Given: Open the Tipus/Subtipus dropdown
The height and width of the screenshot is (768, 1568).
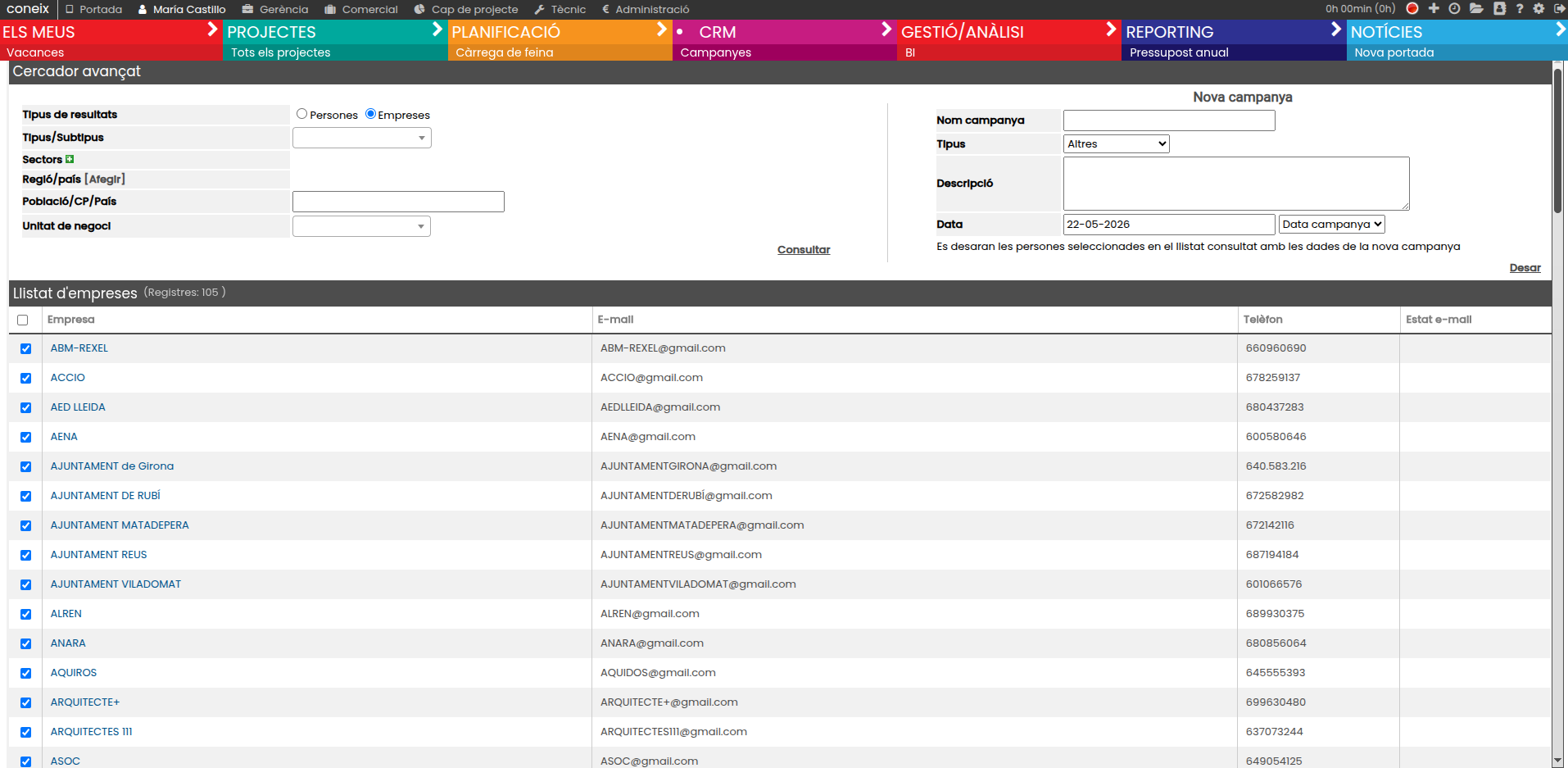Looking at the screenshot, I should 362,138.
